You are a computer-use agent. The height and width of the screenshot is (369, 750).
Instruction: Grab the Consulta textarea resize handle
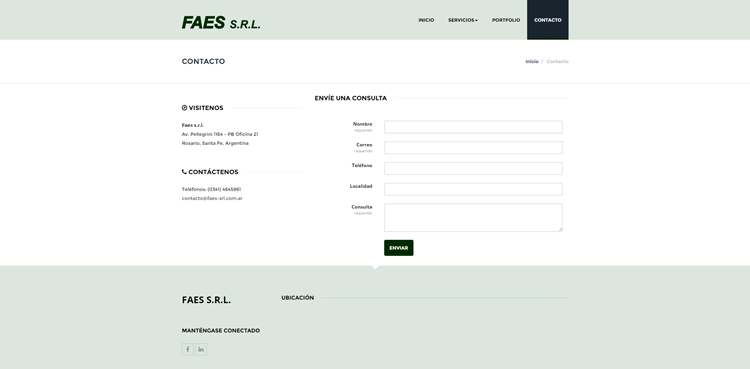pyautogui.click(x=560, y=229)
